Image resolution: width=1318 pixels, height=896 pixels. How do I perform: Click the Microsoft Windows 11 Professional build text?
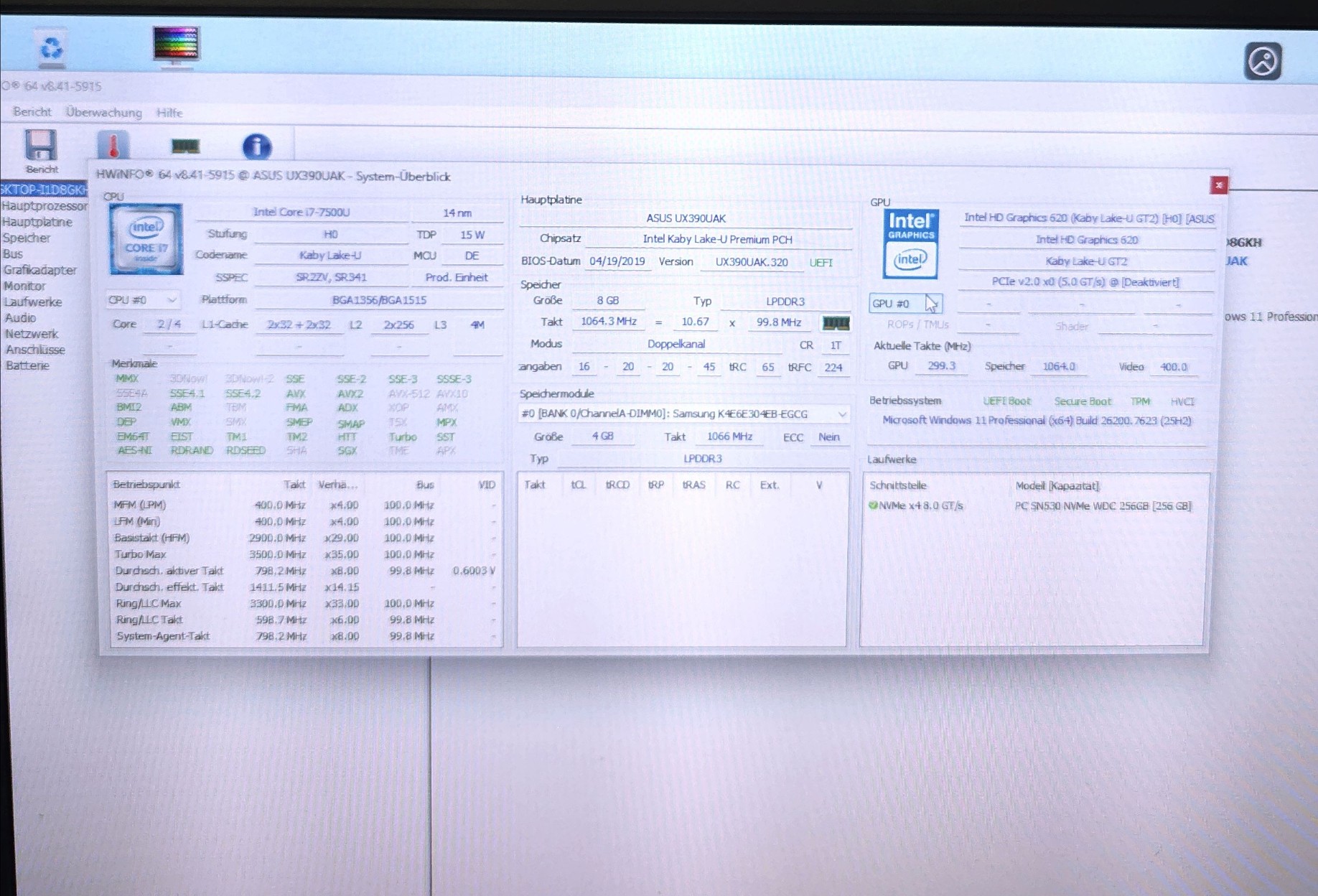(x=1037, y=421)
